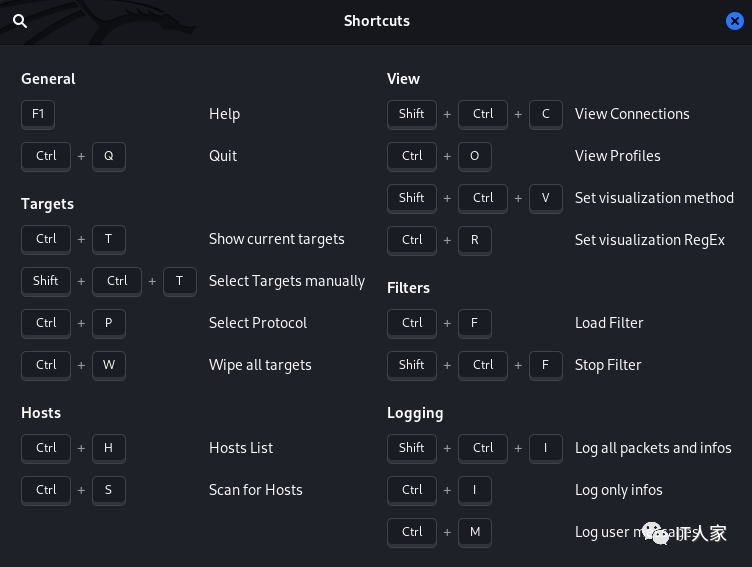Click the F1 key badge
This screenshot has height=567, width=752.
click(38, 114)
